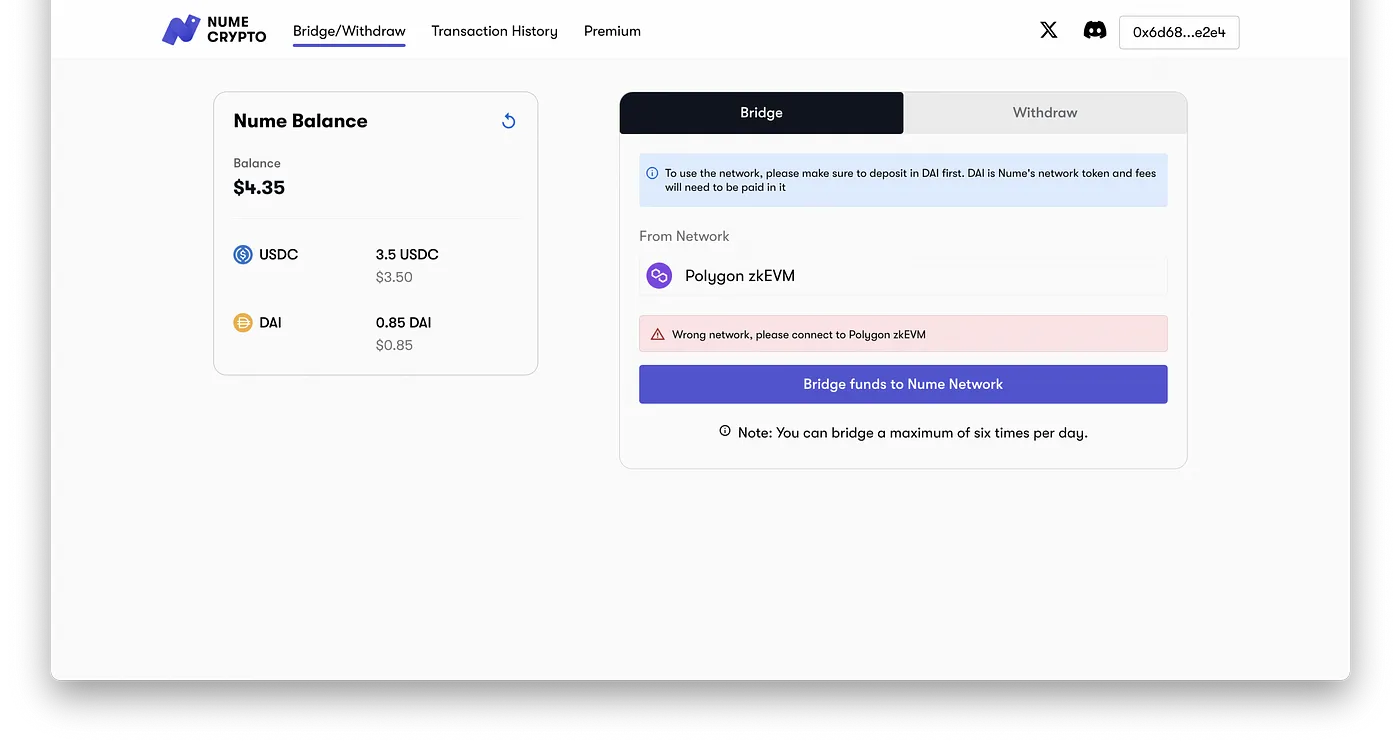Open the Bridge/Withdraw menu item
The image size is (1400, 747).
point(349,31)
